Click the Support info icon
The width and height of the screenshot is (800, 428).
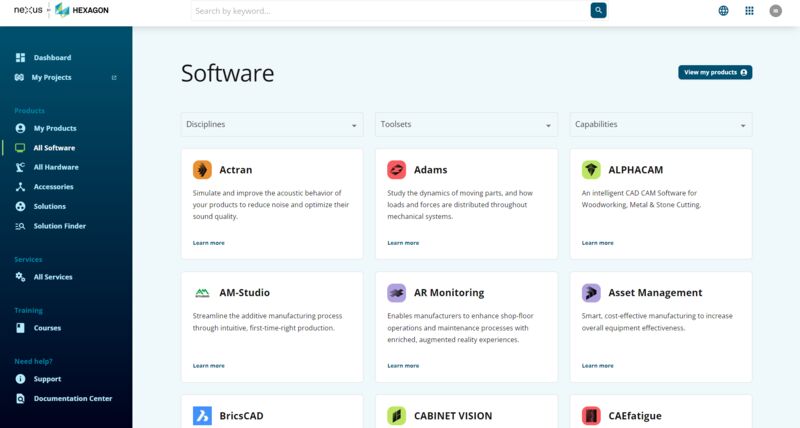20,379
